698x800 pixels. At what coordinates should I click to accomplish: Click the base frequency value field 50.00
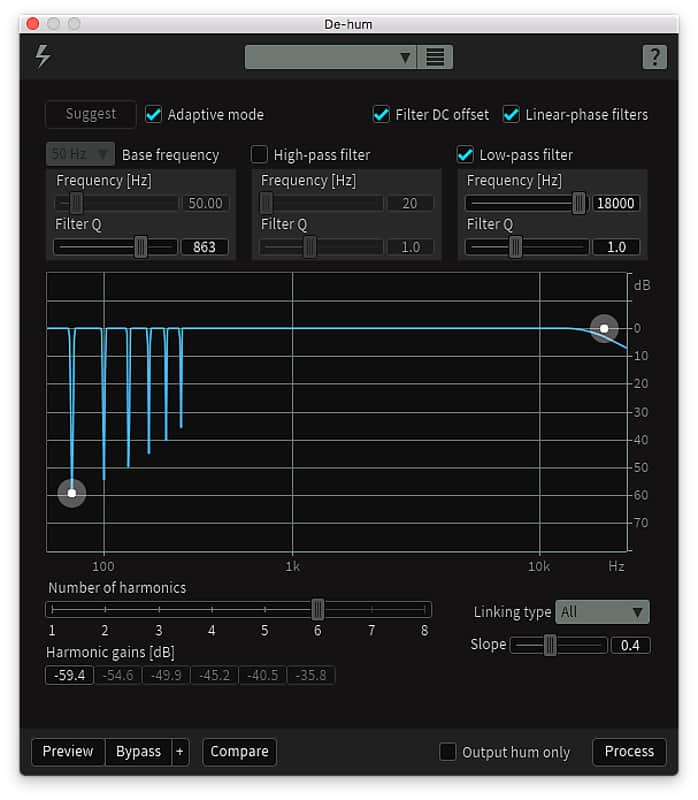205,203
